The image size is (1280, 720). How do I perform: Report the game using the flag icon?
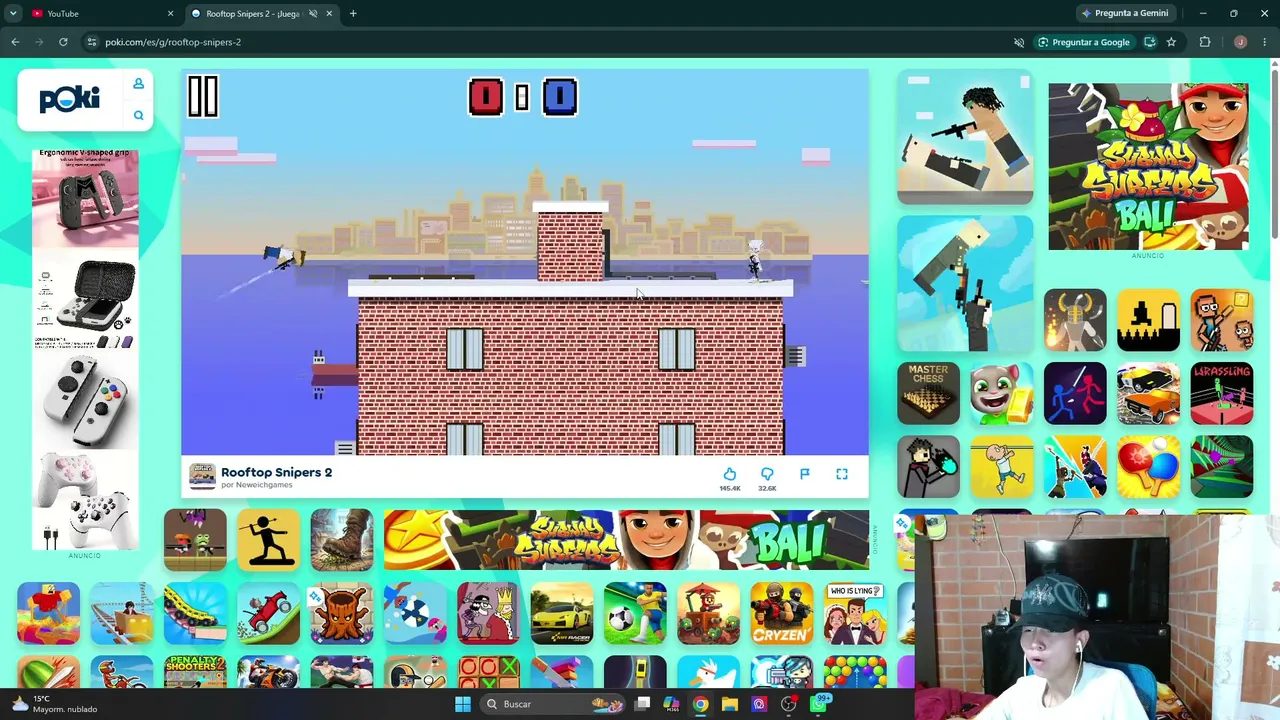pos(805,474)
